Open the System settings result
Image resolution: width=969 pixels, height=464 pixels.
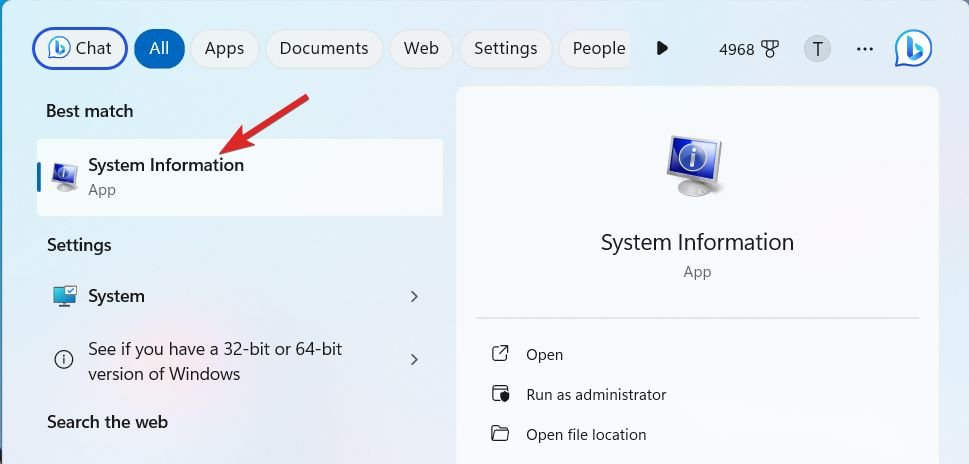240,296
